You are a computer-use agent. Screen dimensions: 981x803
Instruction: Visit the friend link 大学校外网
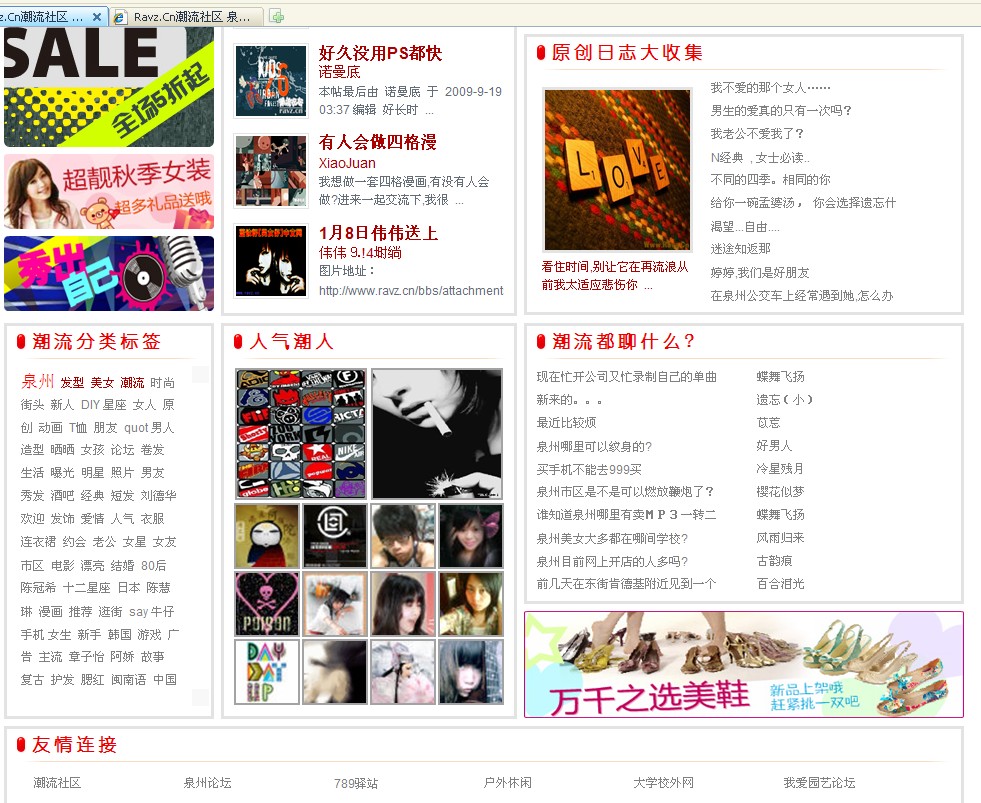(x=663, y=782)
